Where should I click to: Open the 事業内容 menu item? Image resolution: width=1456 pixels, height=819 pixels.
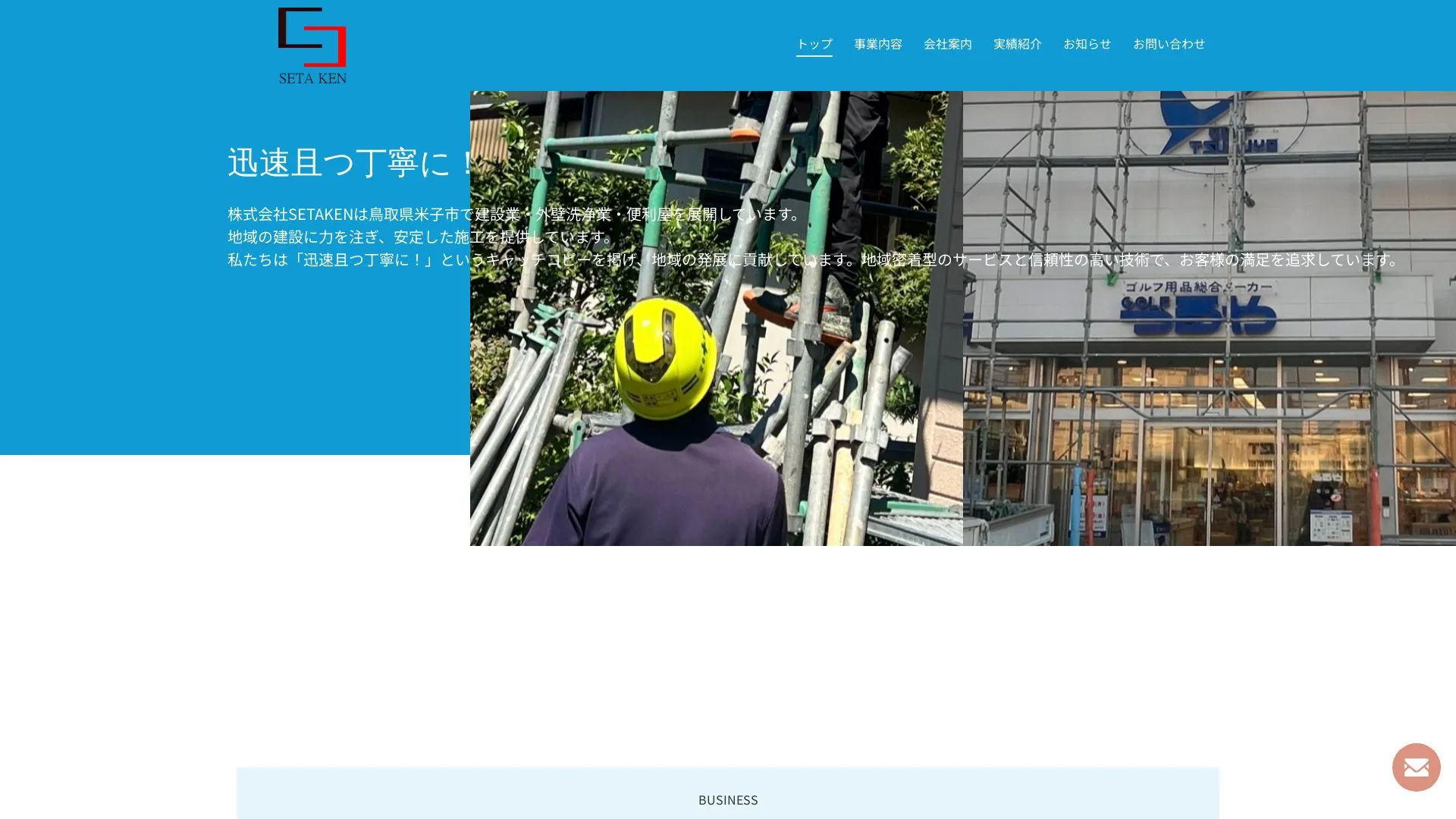coord(878,44)
